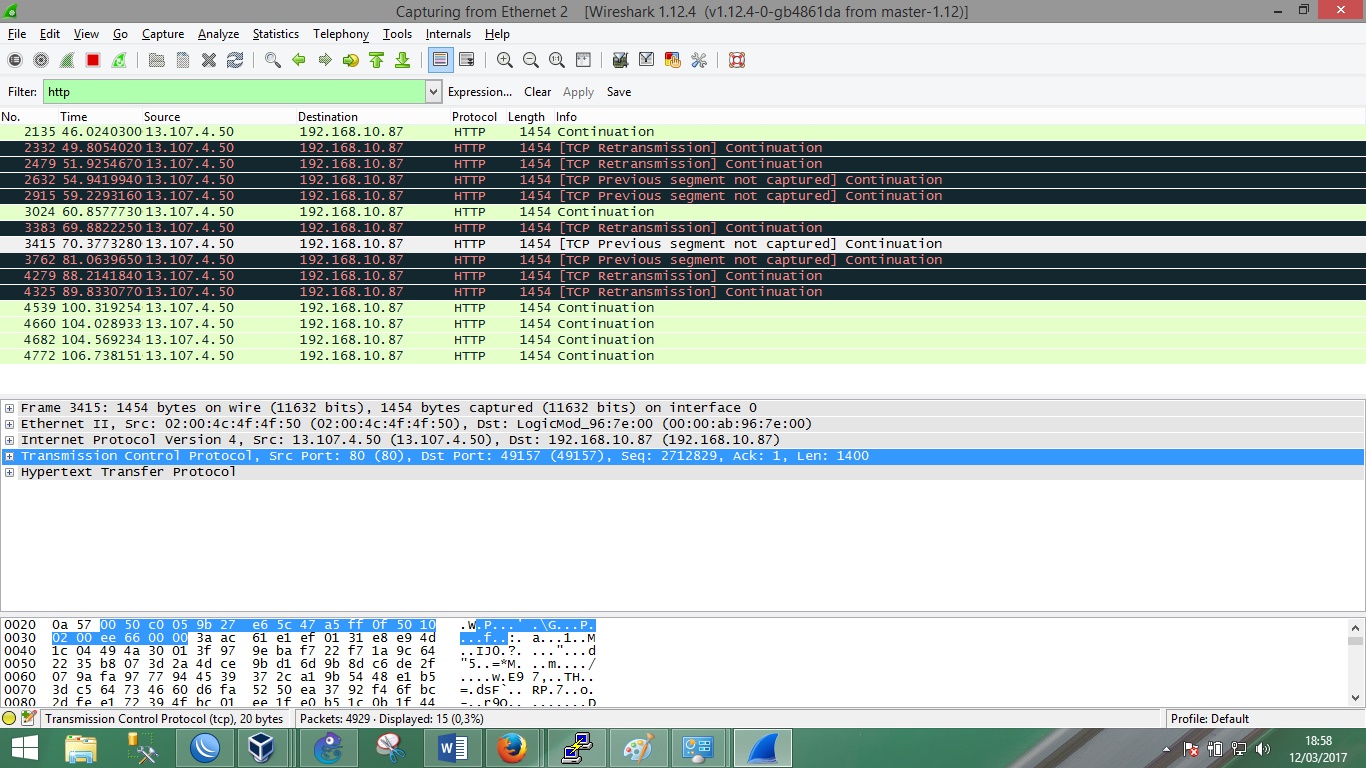This screenshot has height=768, width=1366.
Task: Start a new live capture
Action: coord(67,60)
